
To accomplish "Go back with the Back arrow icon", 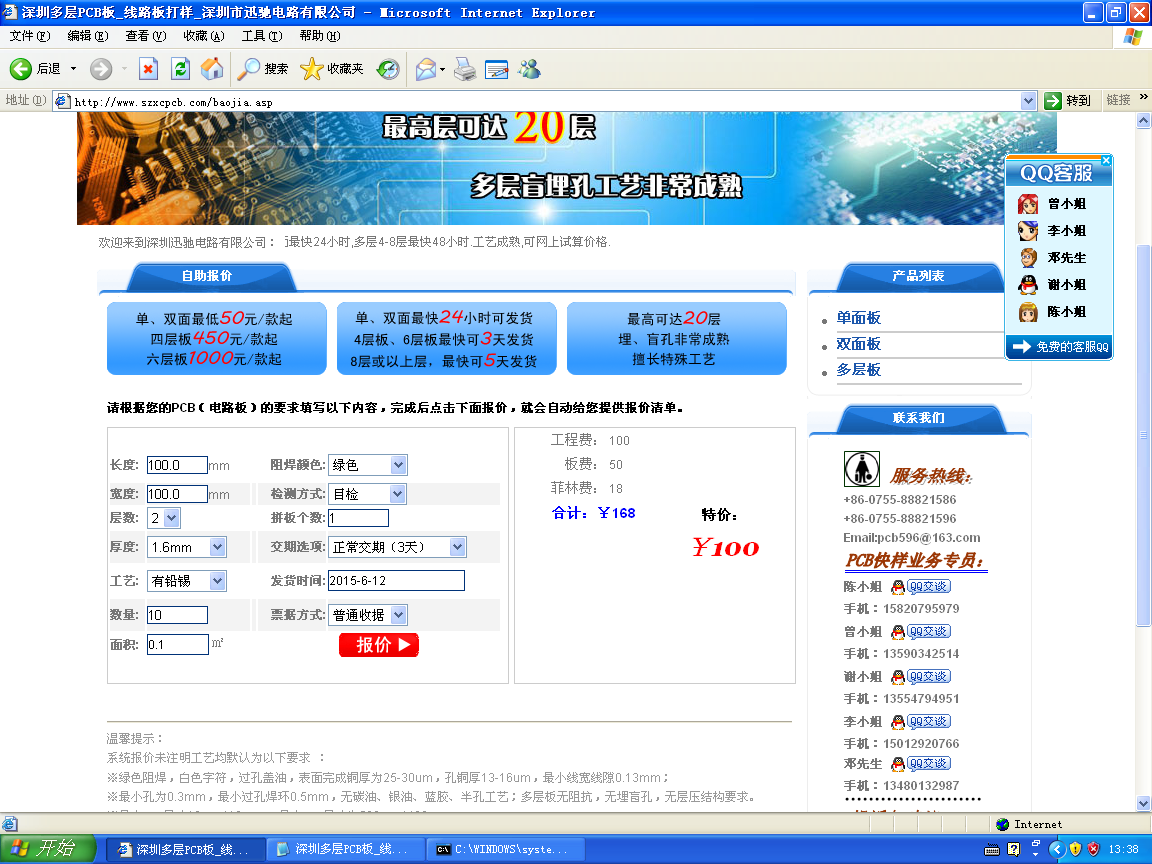I will point(21,69).
